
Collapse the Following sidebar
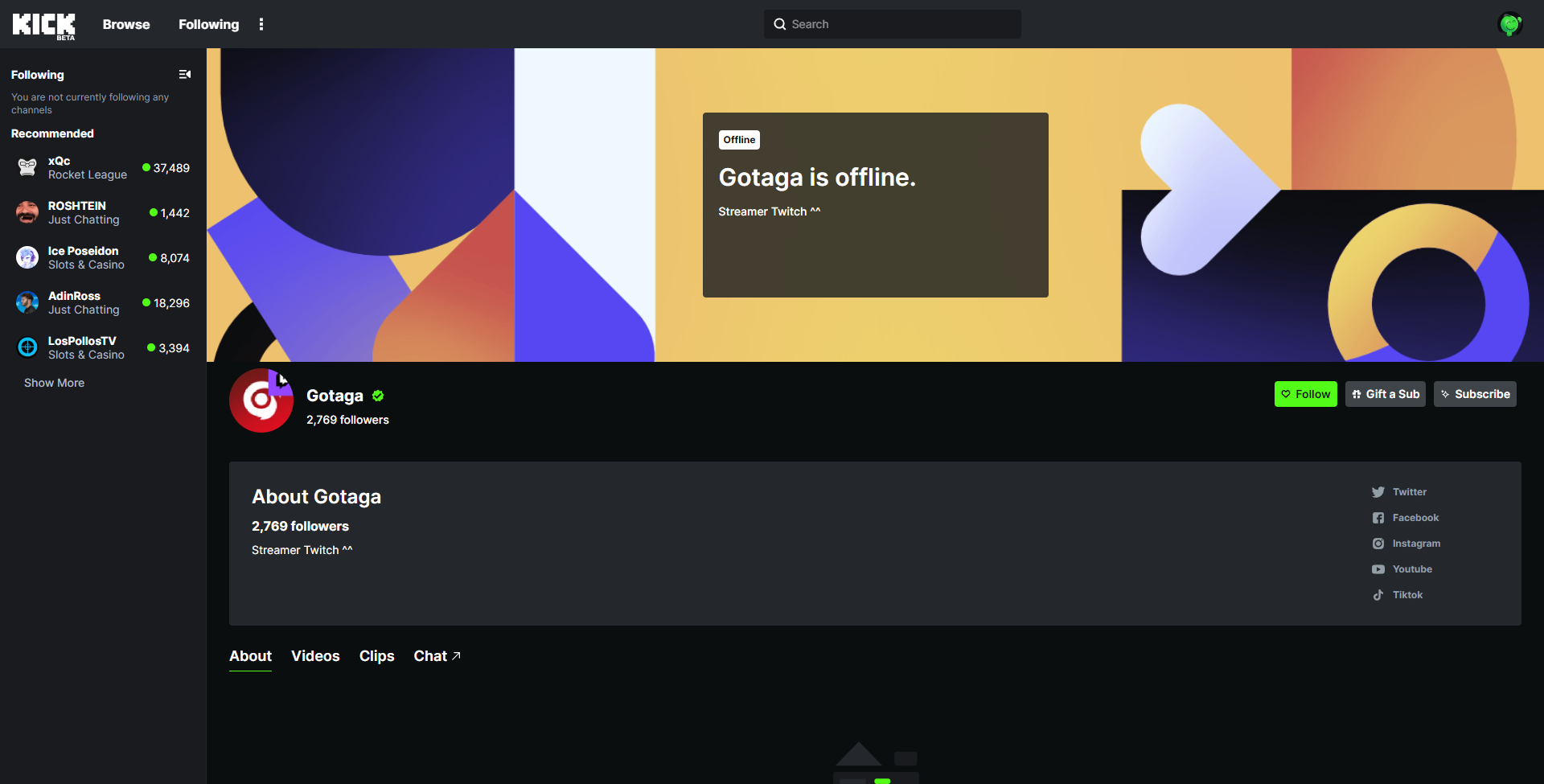click(x=184, y=74)
